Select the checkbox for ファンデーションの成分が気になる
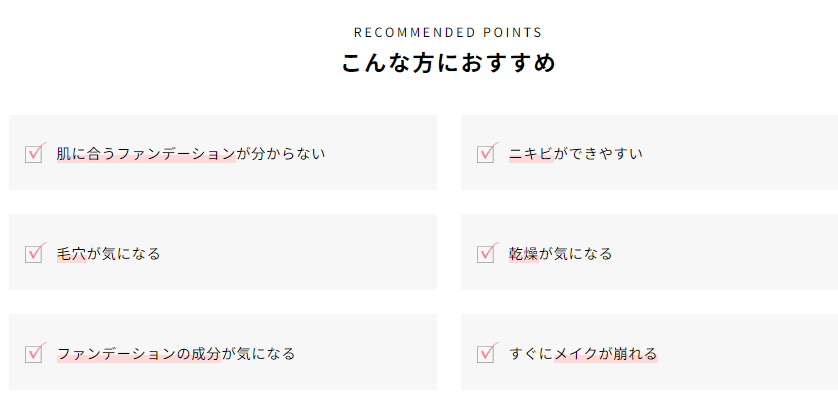Screen dimensions: 838x398 [x=35, y=353]
